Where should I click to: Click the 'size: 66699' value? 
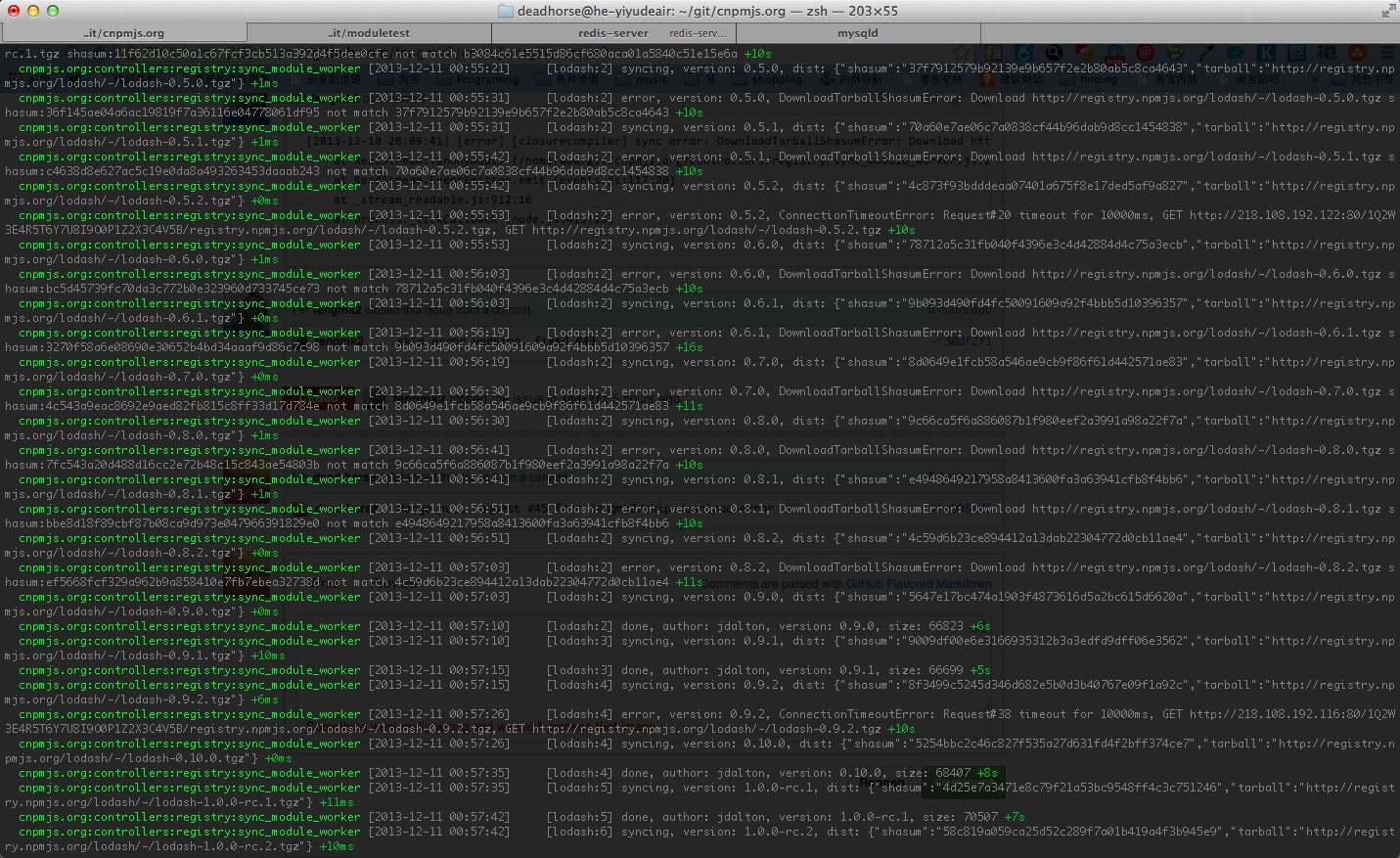tap(926, 670)
